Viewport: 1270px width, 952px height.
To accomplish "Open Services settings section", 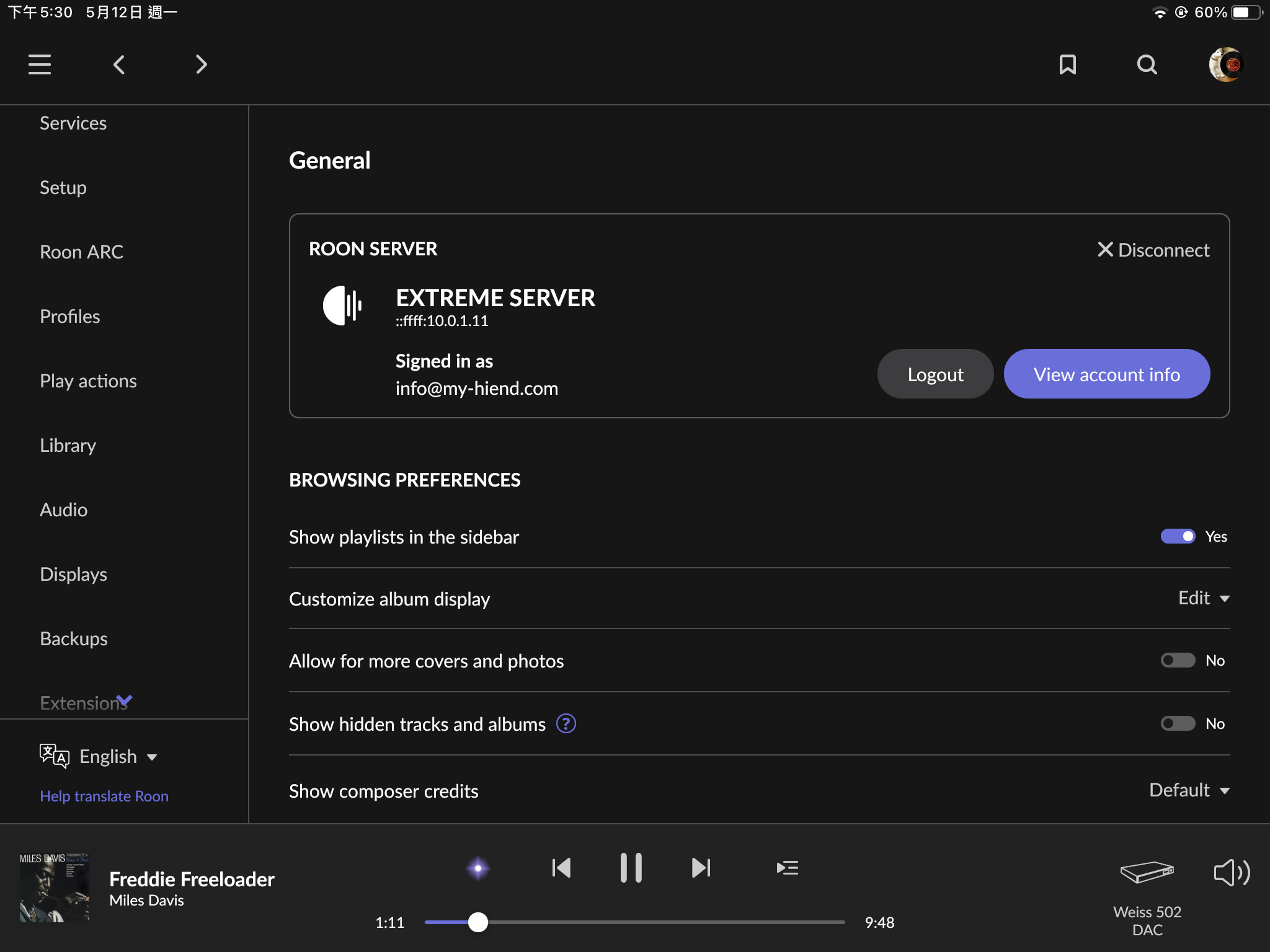I will 73,123.
